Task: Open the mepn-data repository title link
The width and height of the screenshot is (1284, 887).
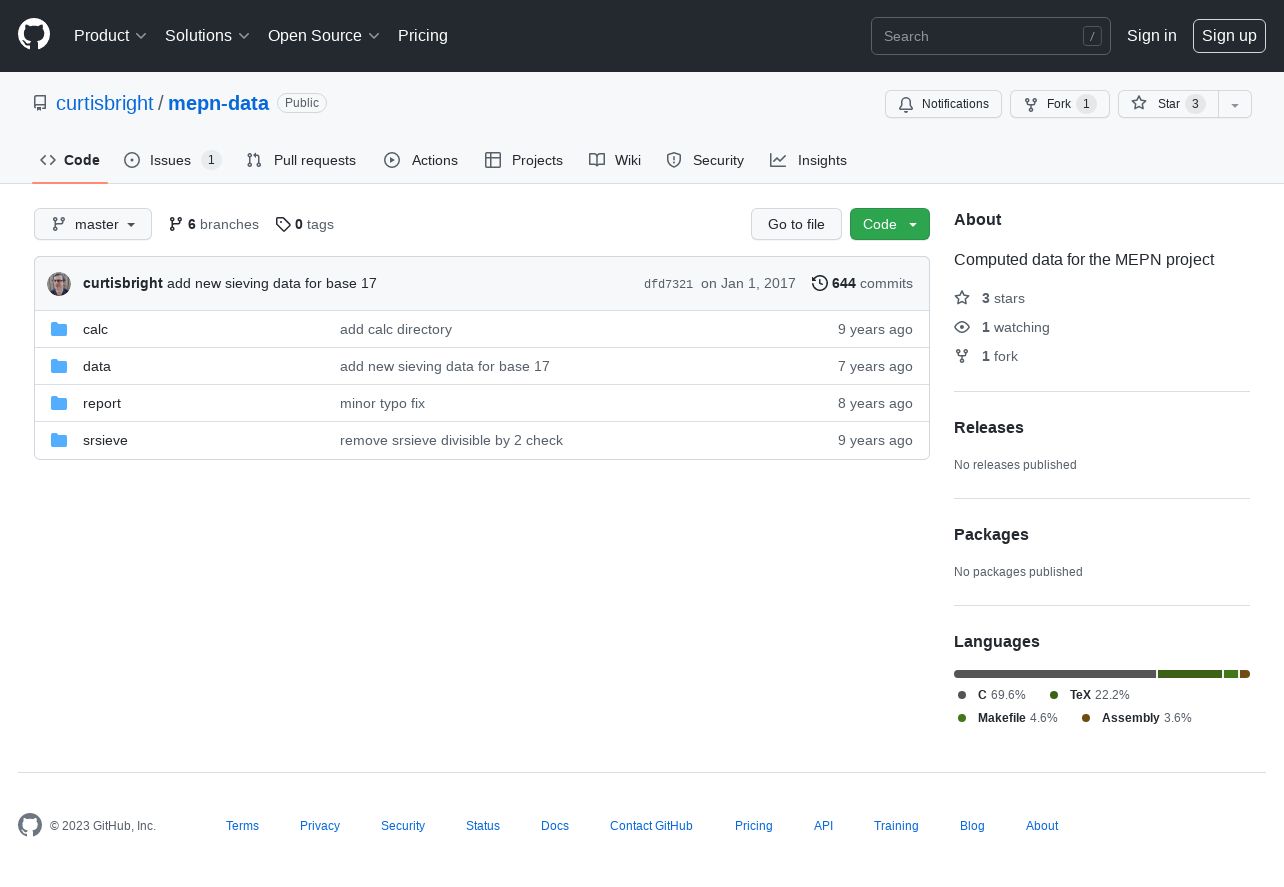Action: (218, 103)
